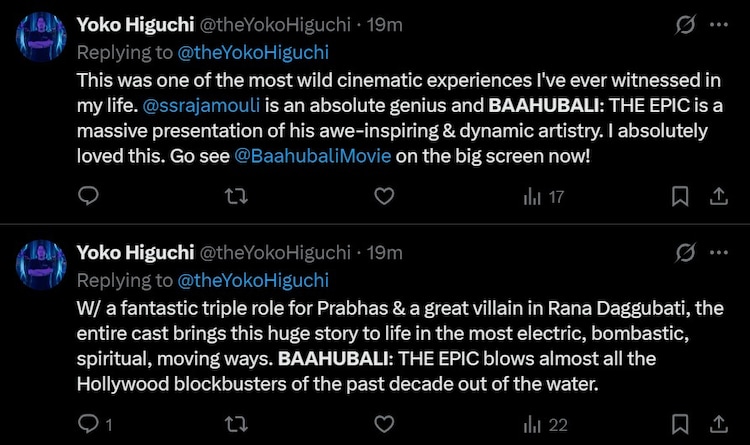Open Grok icon on first tweet
The height and width of the screenshot is (445, 750).
686,25
